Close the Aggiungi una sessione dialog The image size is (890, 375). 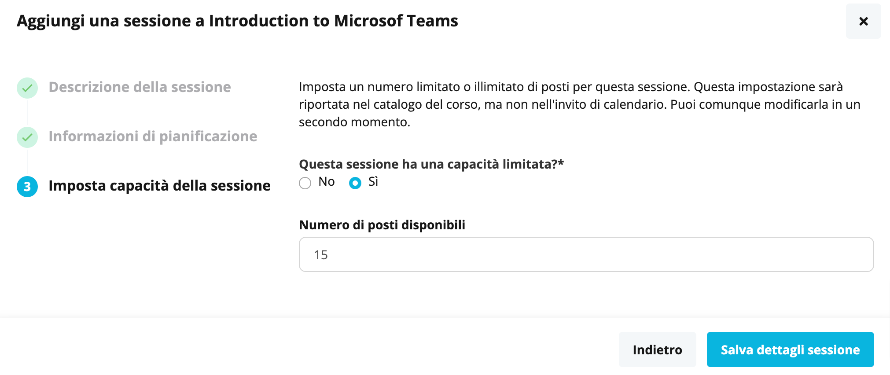(863, 22)
